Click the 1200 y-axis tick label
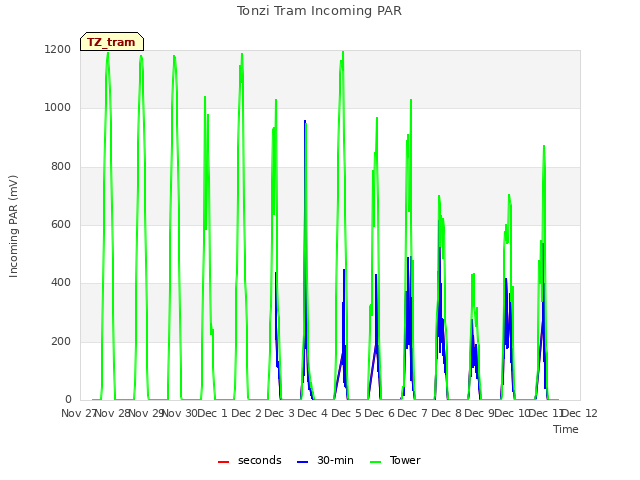 (58, 50)
